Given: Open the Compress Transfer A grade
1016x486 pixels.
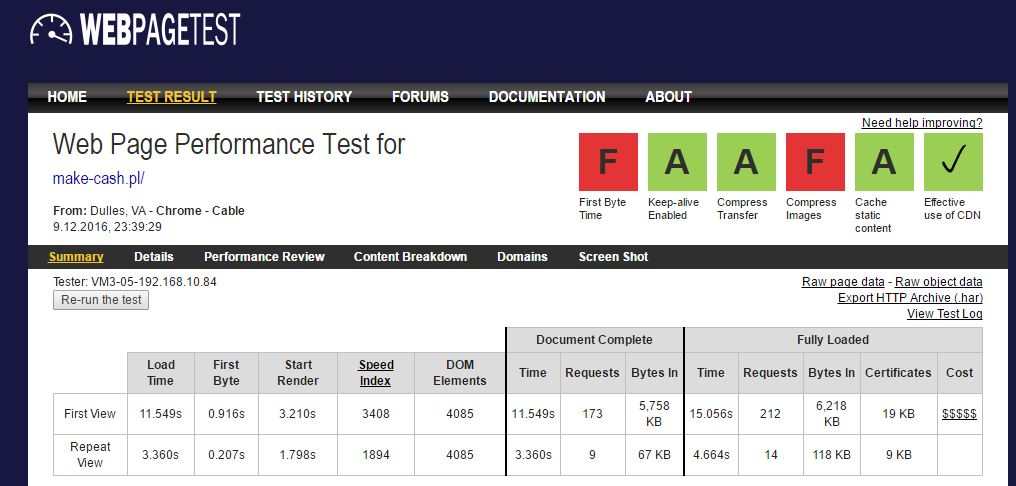Looking at the screenshot, I should click(746, 161).
